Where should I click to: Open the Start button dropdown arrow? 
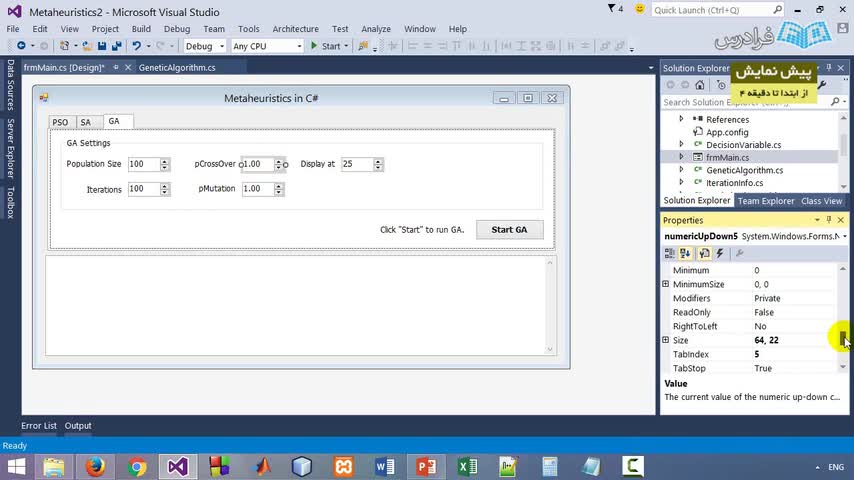tap(346, 46)
